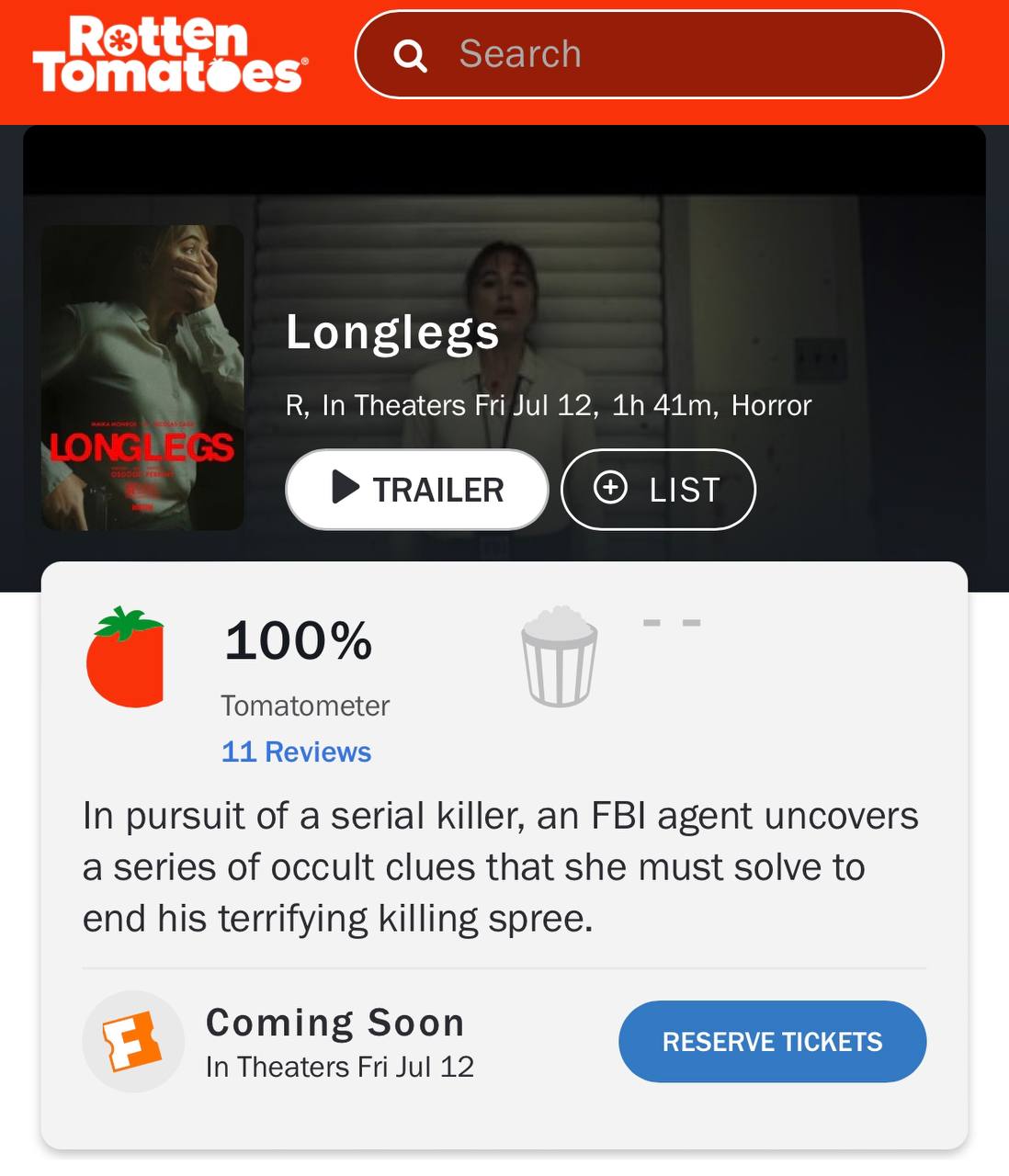Click the Longlegs synopsis paragraph
The width and height of the screenshot is (1009, 1176).
coord(501,867)
